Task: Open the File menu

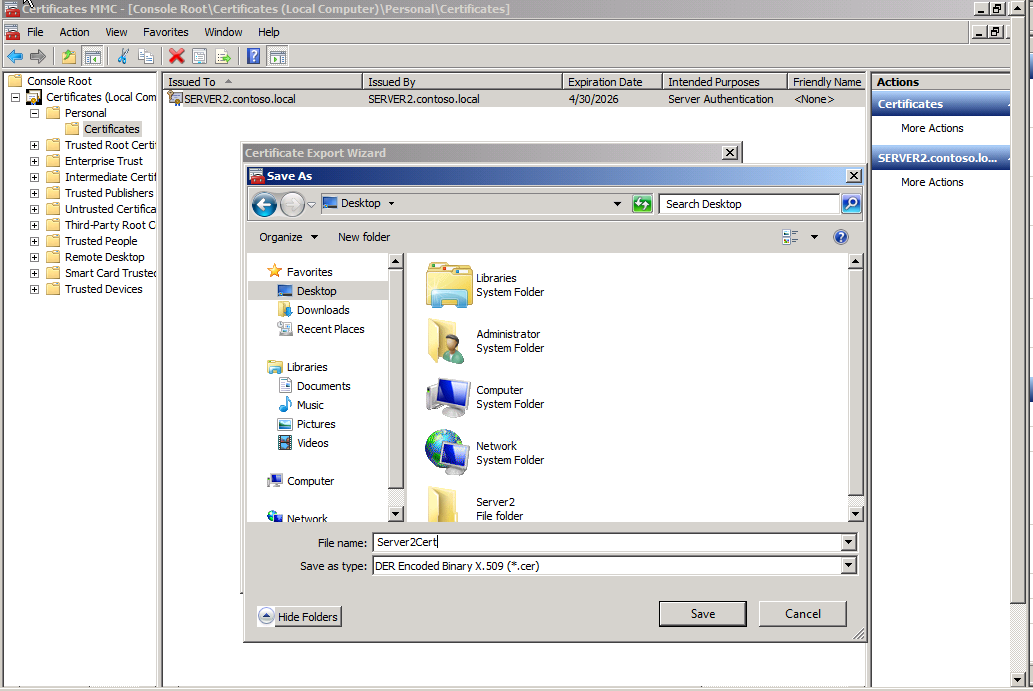Action: pos(35,32)
